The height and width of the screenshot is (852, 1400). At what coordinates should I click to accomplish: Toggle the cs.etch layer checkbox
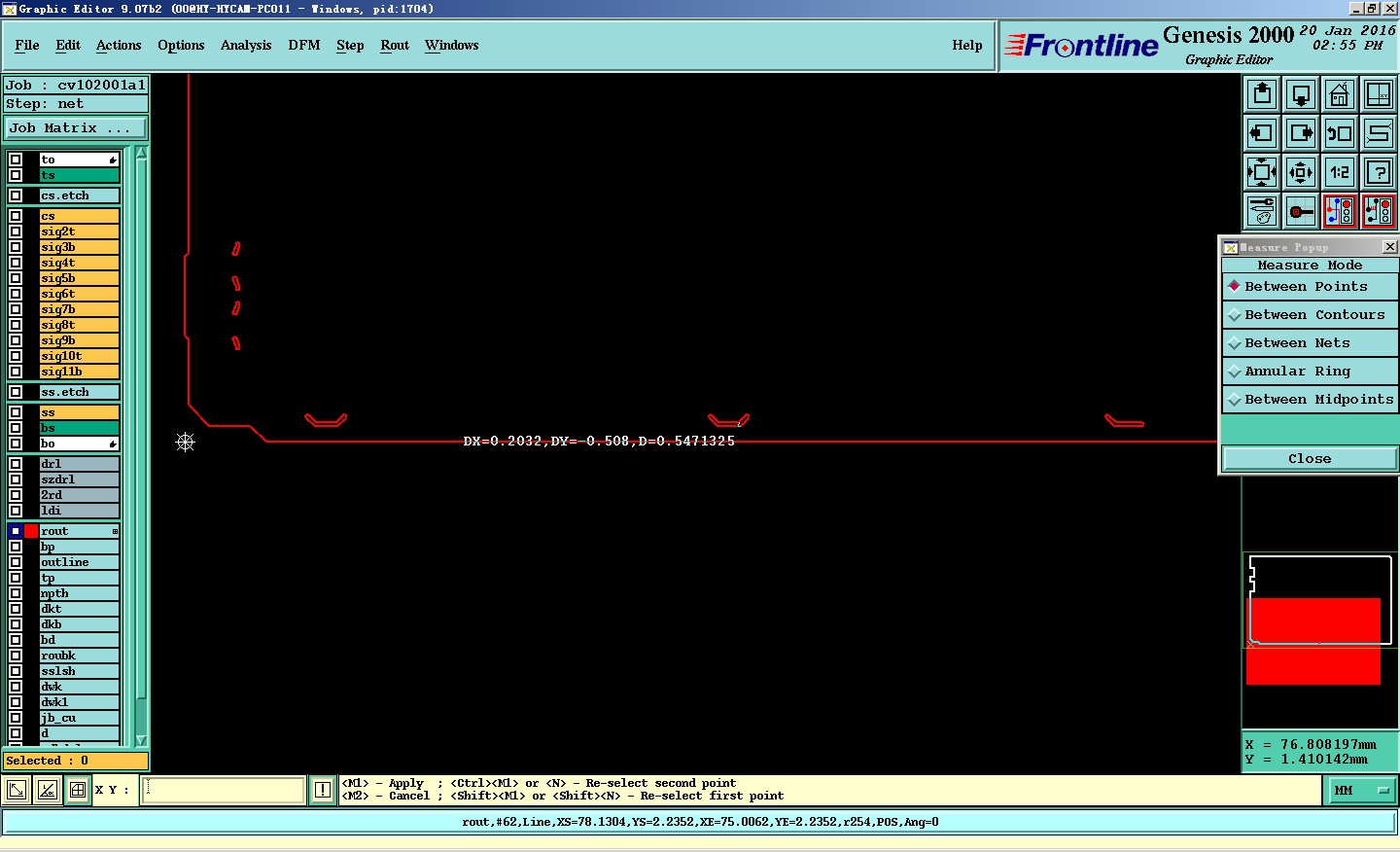[16, 195]
